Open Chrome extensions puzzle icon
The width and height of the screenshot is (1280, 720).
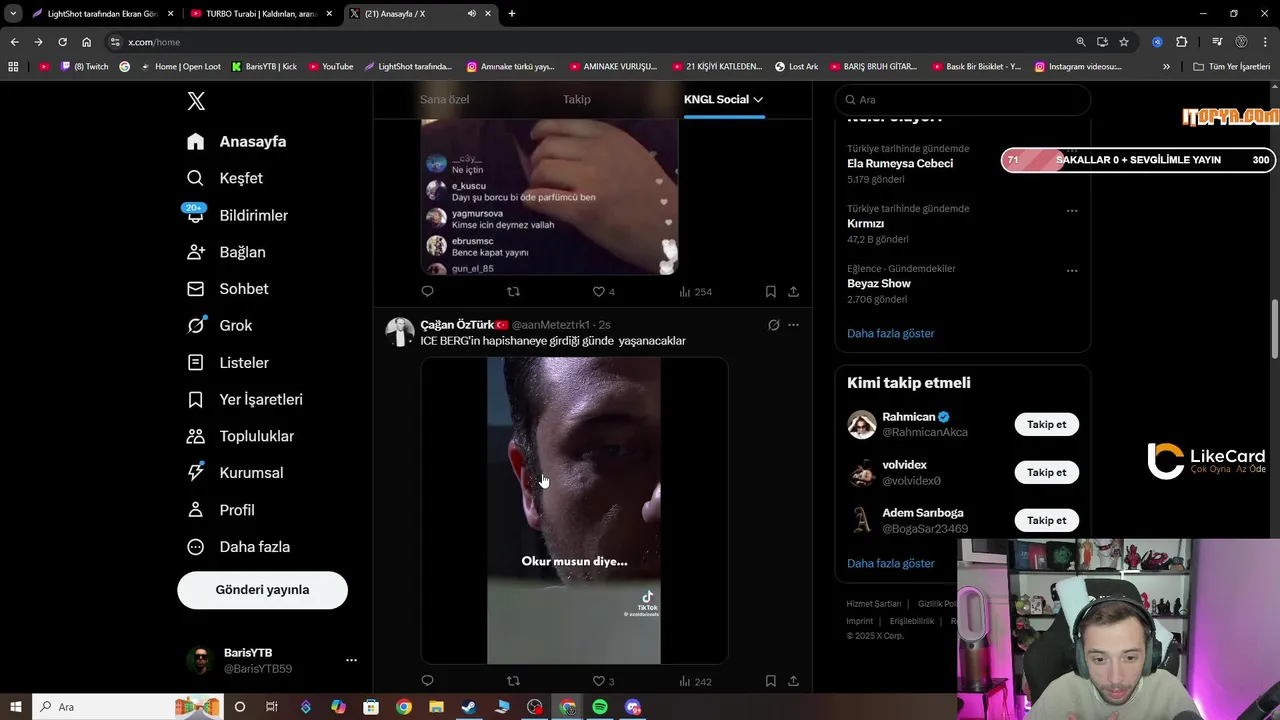(1182, 42)
